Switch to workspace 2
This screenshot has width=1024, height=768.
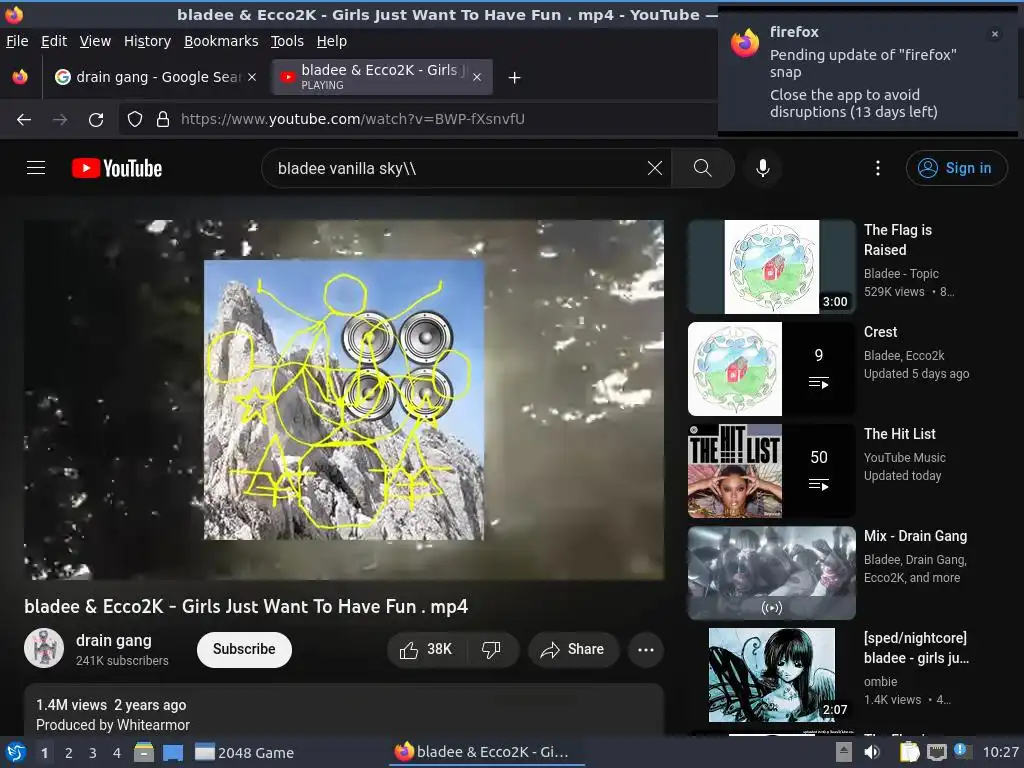click(69, 753)
